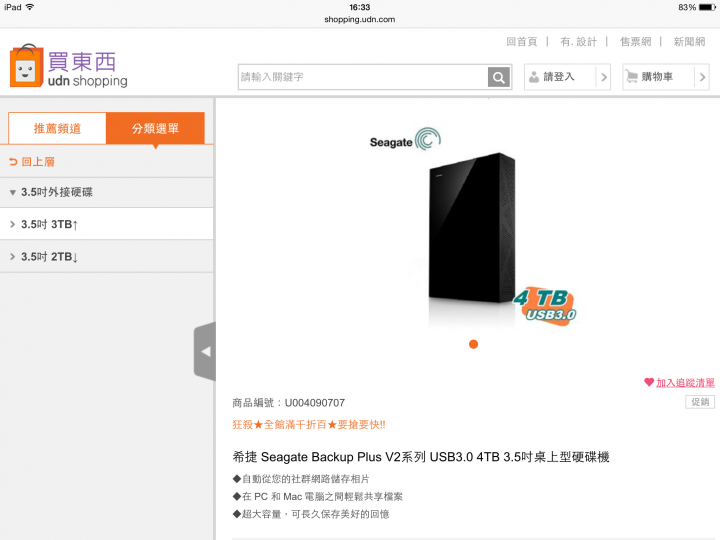Collapse the 3.5吋外接硬碟 category triangle
This screenshot has height=540, width=720.
pyautogui.click(x=12, y=192)
